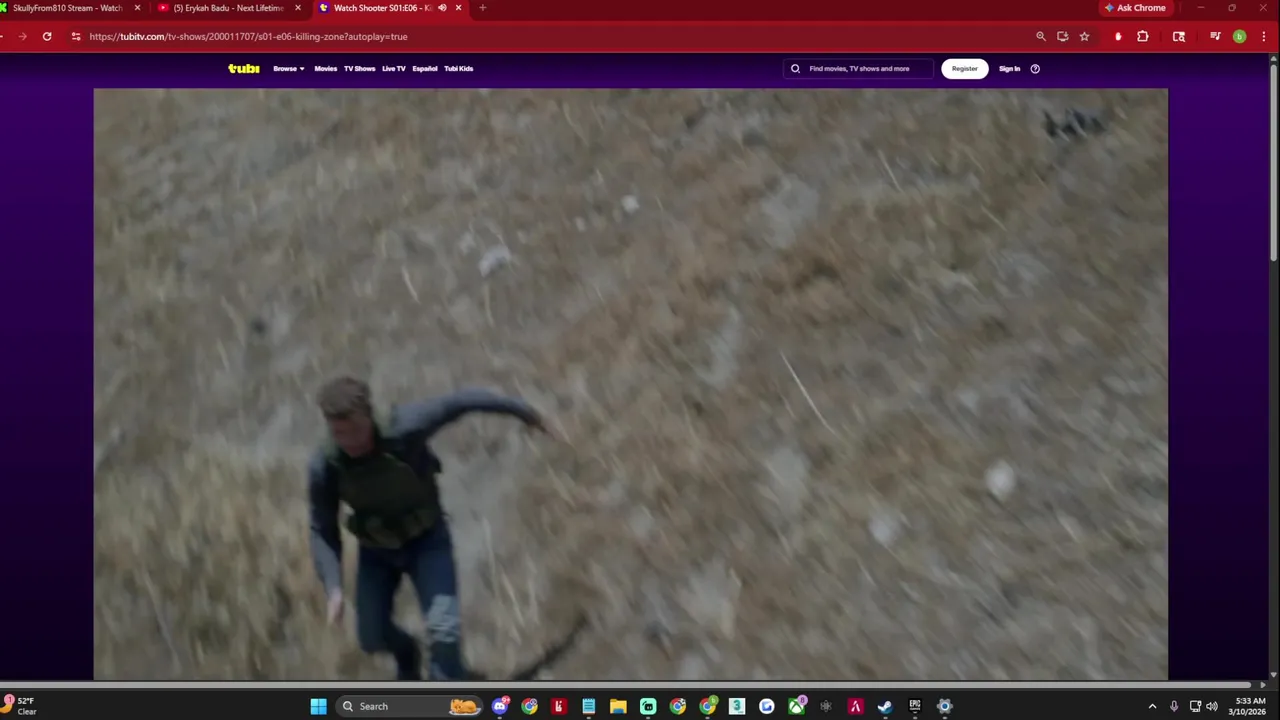Bookmark this page with the star

click(1084, 36)
